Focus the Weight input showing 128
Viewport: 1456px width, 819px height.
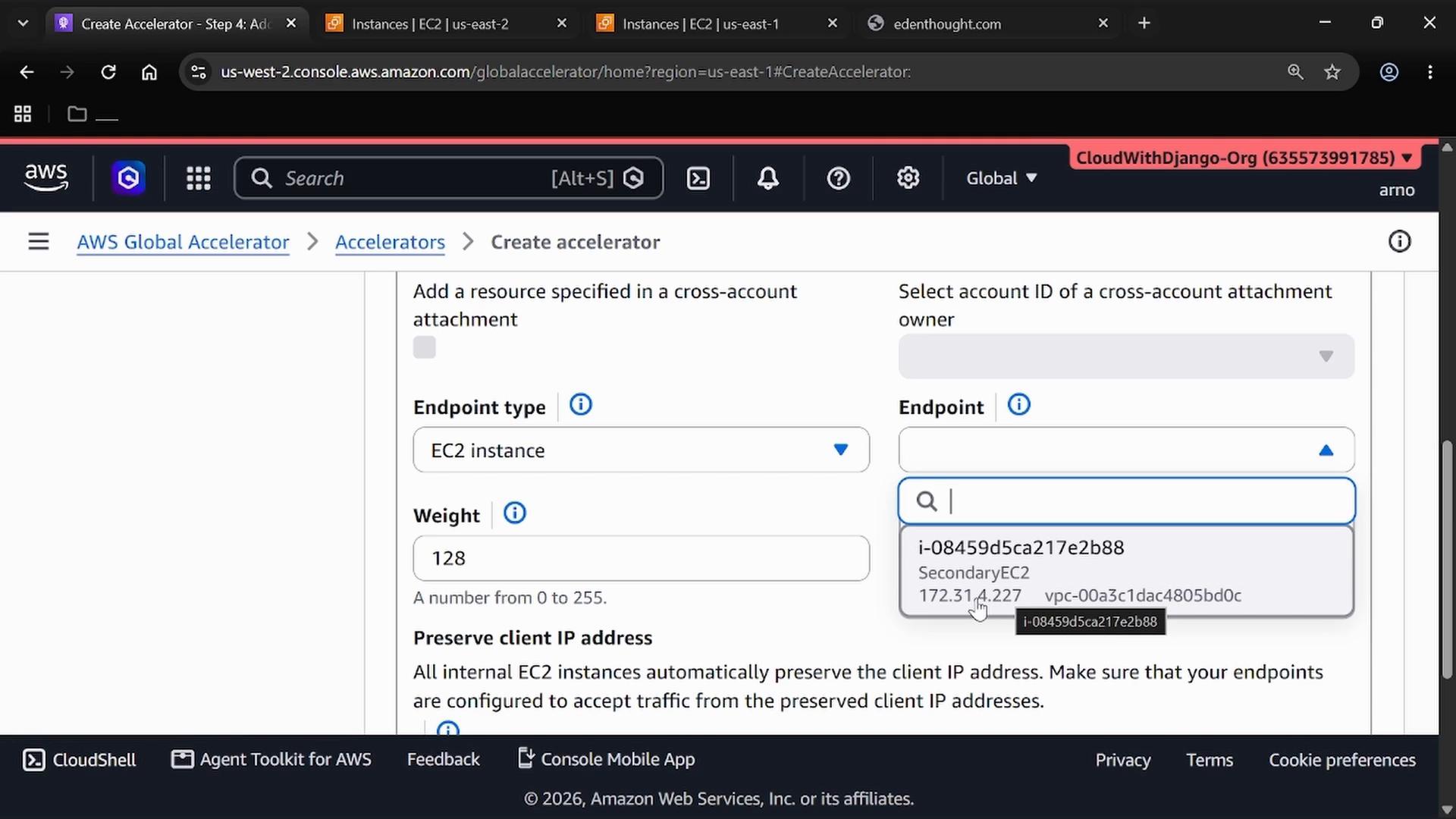(641, 558)
